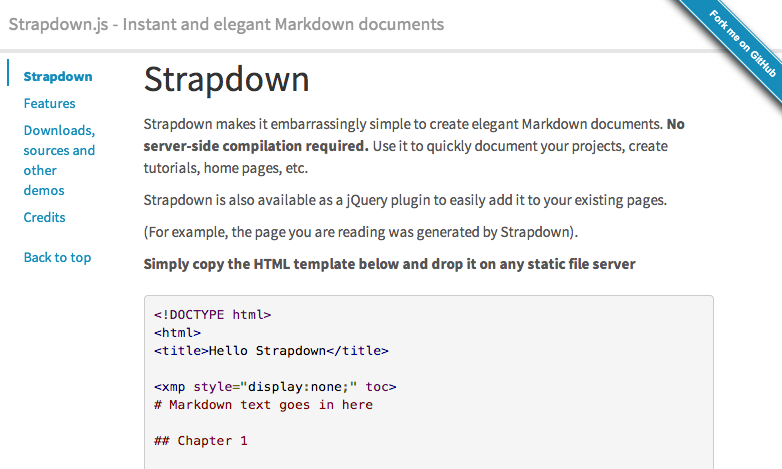782x469 pixels.
Task: Click '# Markdown text goes in here' line
Action: [263, 405]
